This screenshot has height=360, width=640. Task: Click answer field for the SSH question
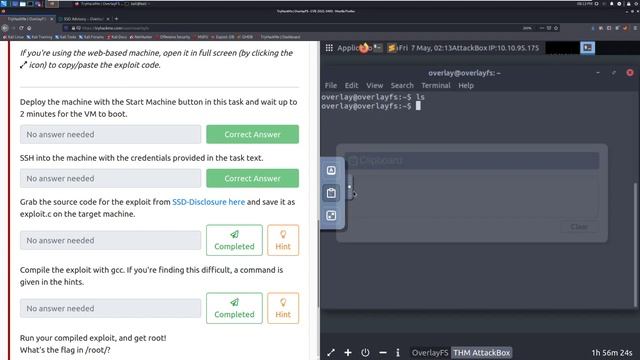tap(110, 178)
